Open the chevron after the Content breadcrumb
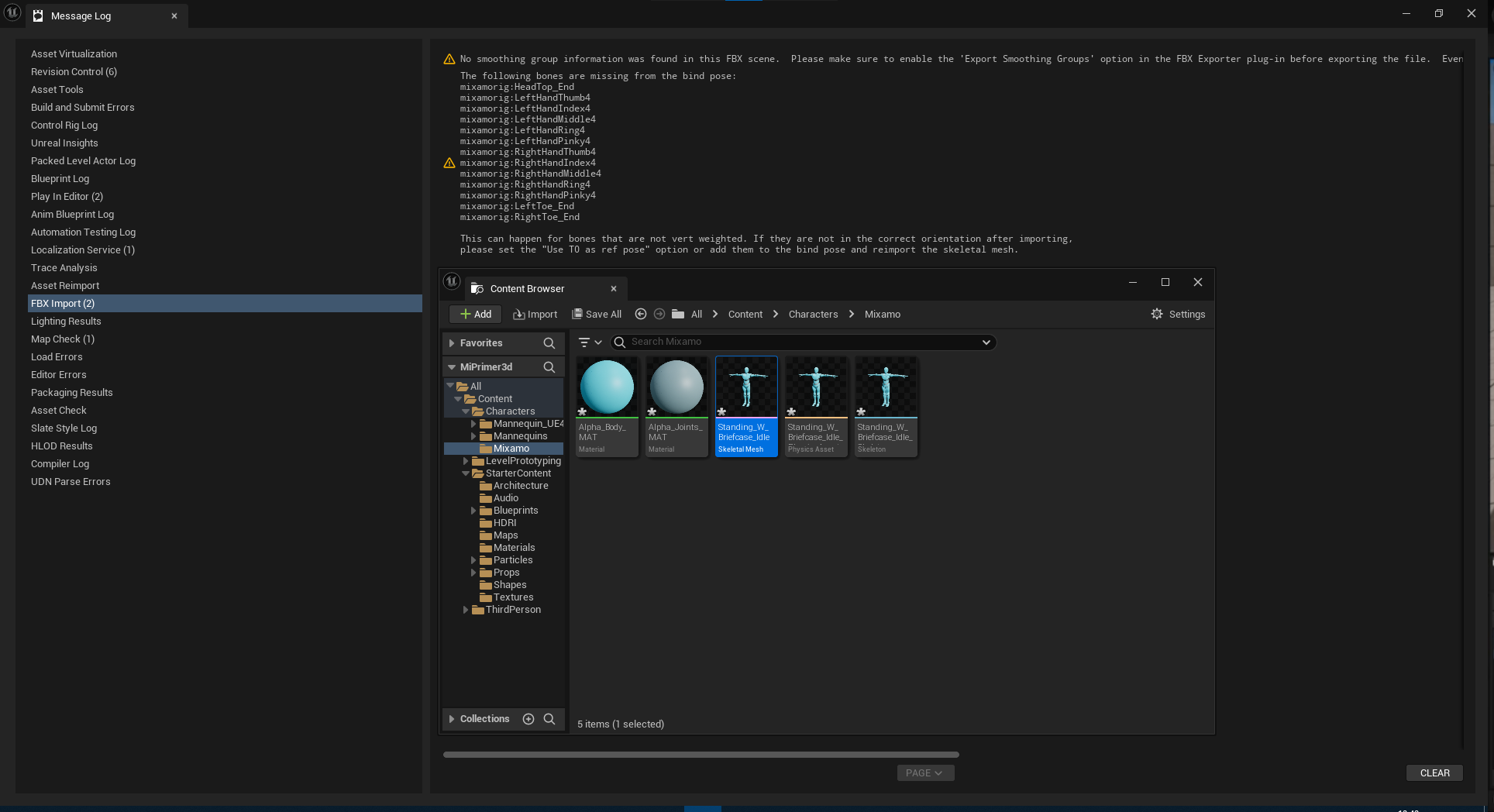 tap(776, 314)
